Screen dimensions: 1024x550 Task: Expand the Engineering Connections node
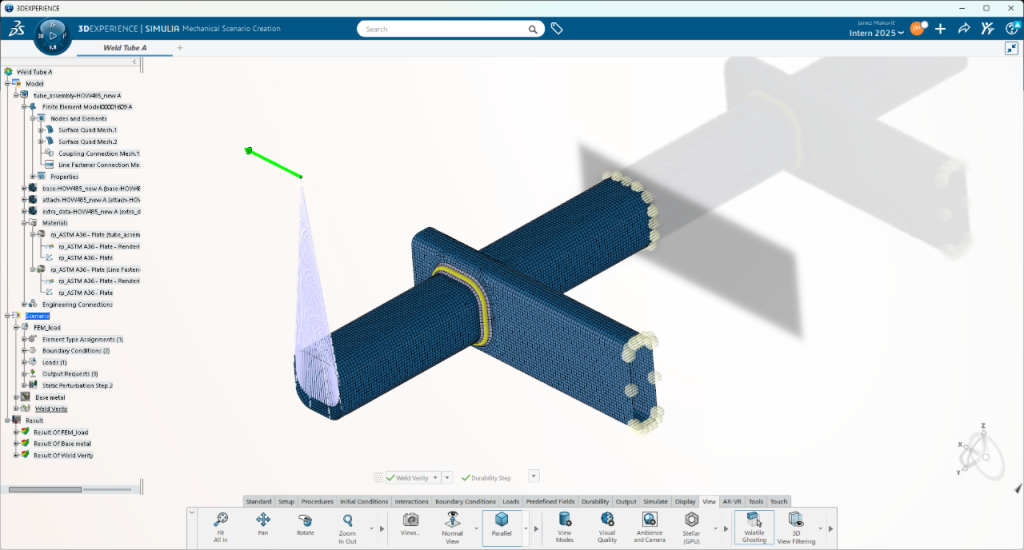pyautogui.click(x=24, y=304)
